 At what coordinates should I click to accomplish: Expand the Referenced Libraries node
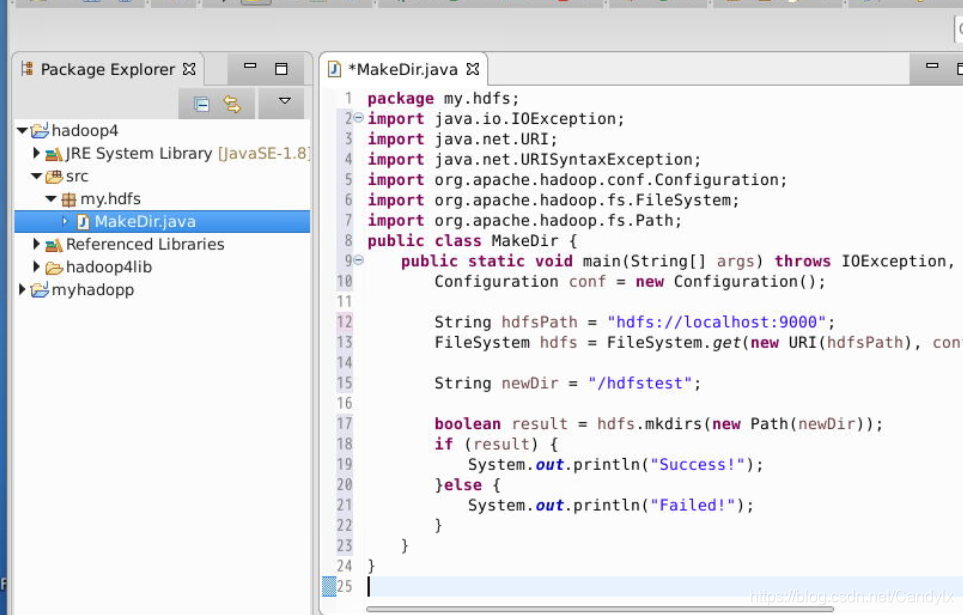point(36,244)
